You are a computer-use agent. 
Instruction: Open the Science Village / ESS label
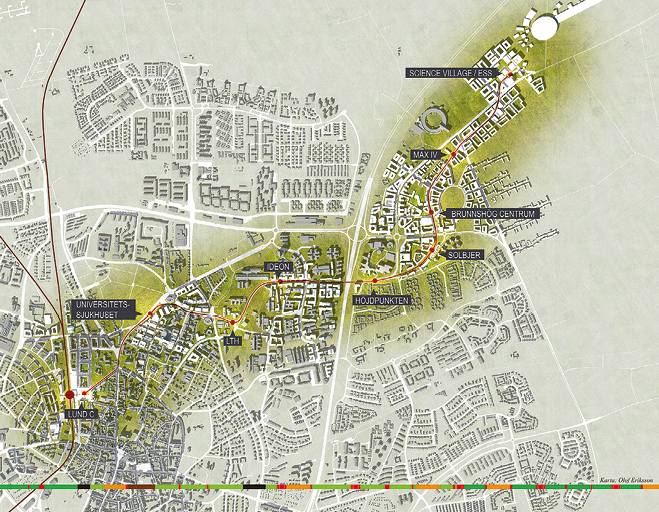452,73
